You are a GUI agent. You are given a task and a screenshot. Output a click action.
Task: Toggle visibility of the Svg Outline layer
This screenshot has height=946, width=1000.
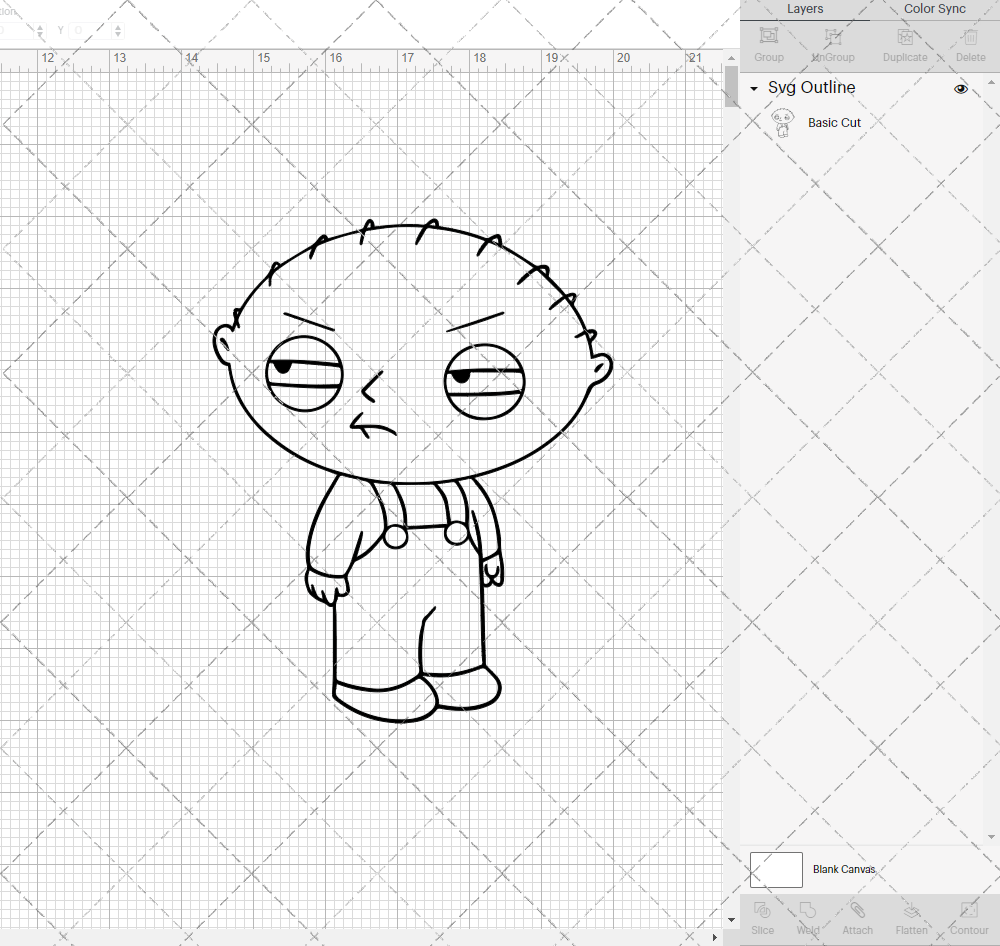tap(961, 89)
